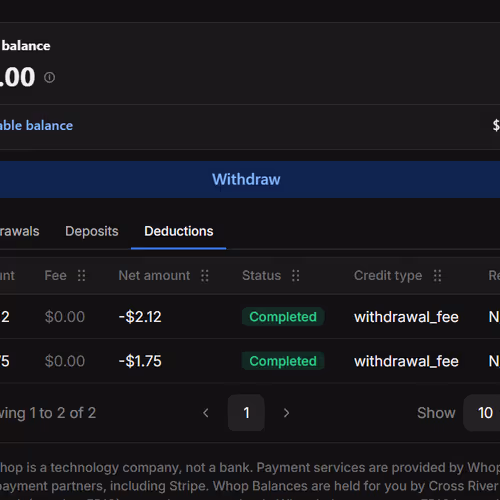Go to the previous page arrow
Viewport: 500px width, 500px height.
coord(206,413)
